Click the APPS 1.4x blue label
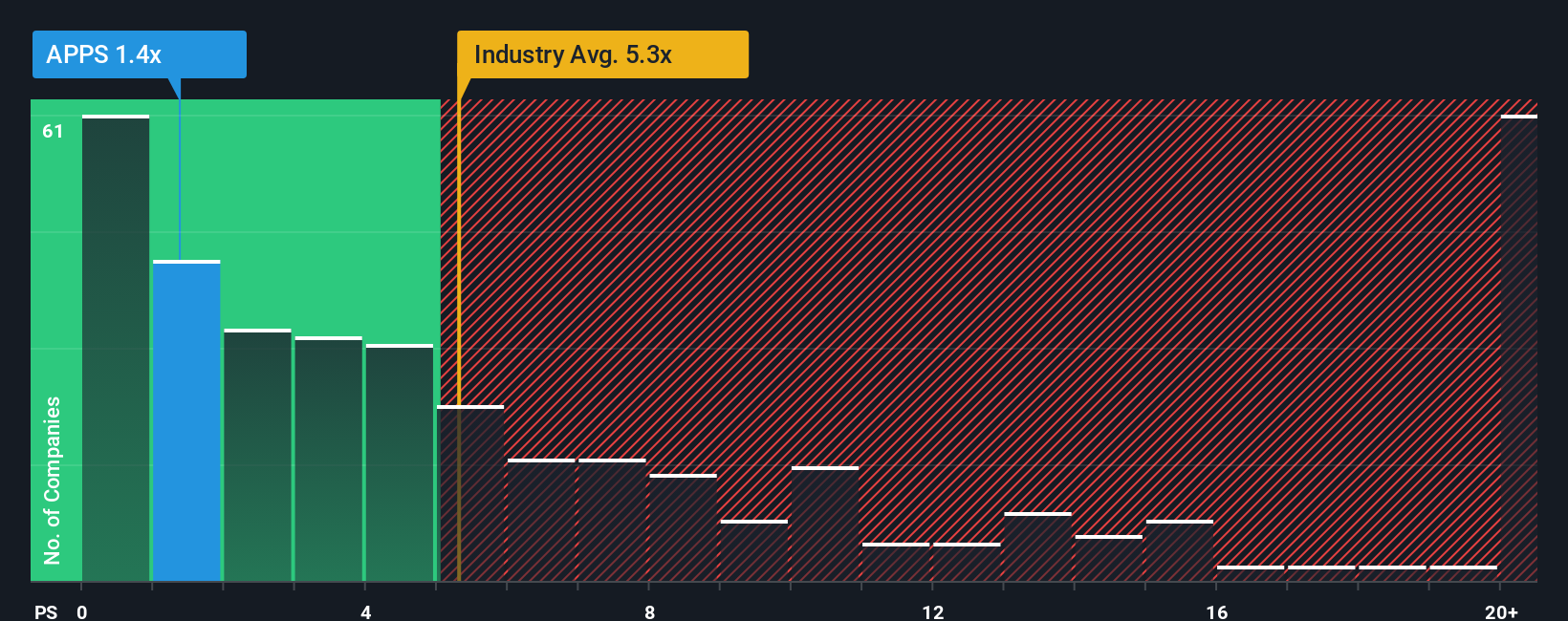 coord(140,54)
